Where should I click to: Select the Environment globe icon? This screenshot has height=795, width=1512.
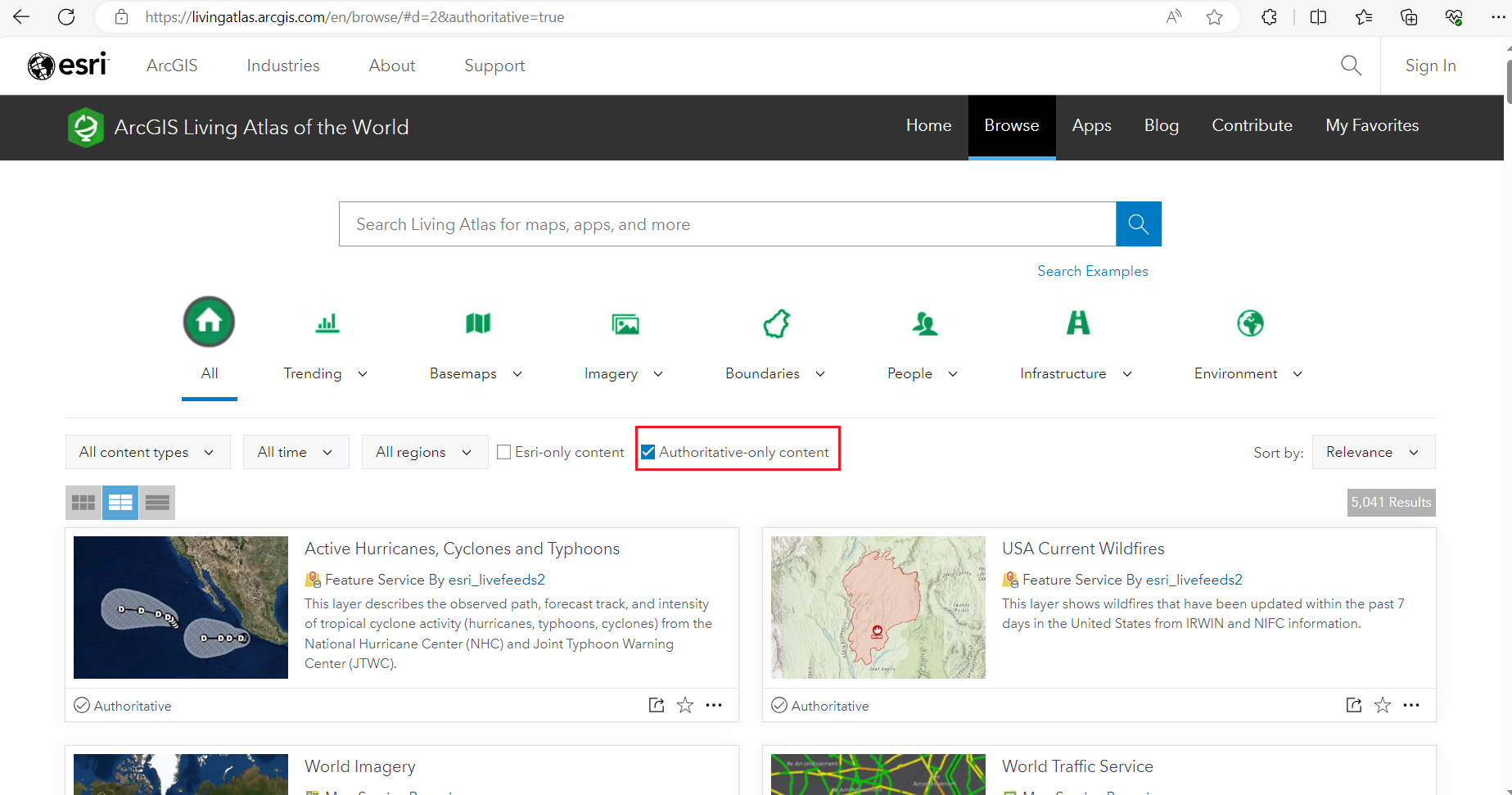tap(1250, 323)
